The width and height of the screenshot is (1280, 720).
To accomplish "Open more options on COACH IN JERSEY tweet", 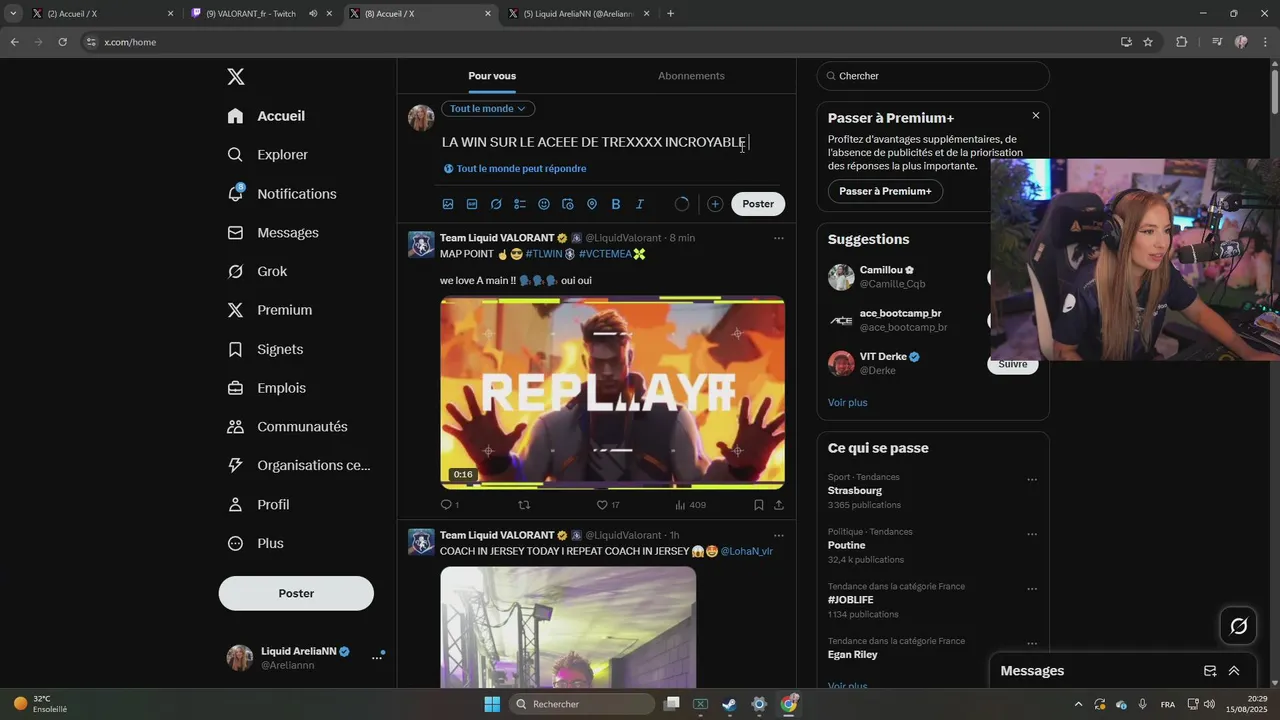I will 779,535.
